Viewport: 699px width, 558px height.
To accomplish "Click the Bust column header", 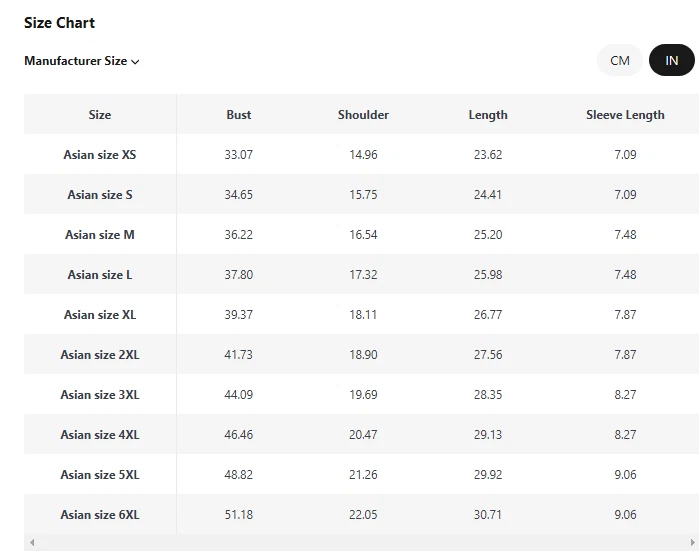I will [x=239, y=115].
